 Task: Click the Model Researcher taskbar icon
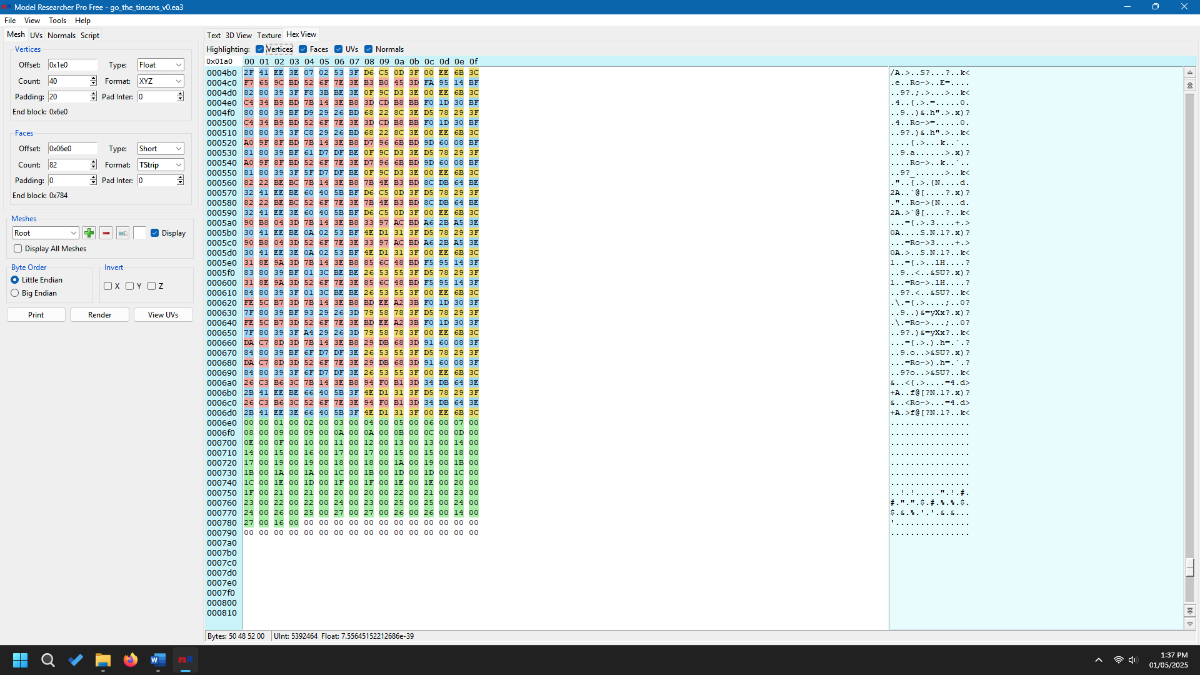point(184,660)
